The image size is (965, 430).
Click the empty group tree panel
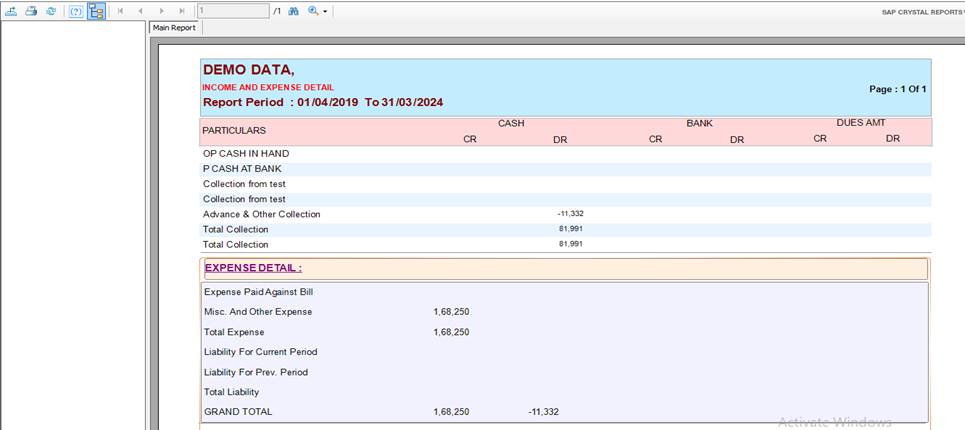pos(73,220)
